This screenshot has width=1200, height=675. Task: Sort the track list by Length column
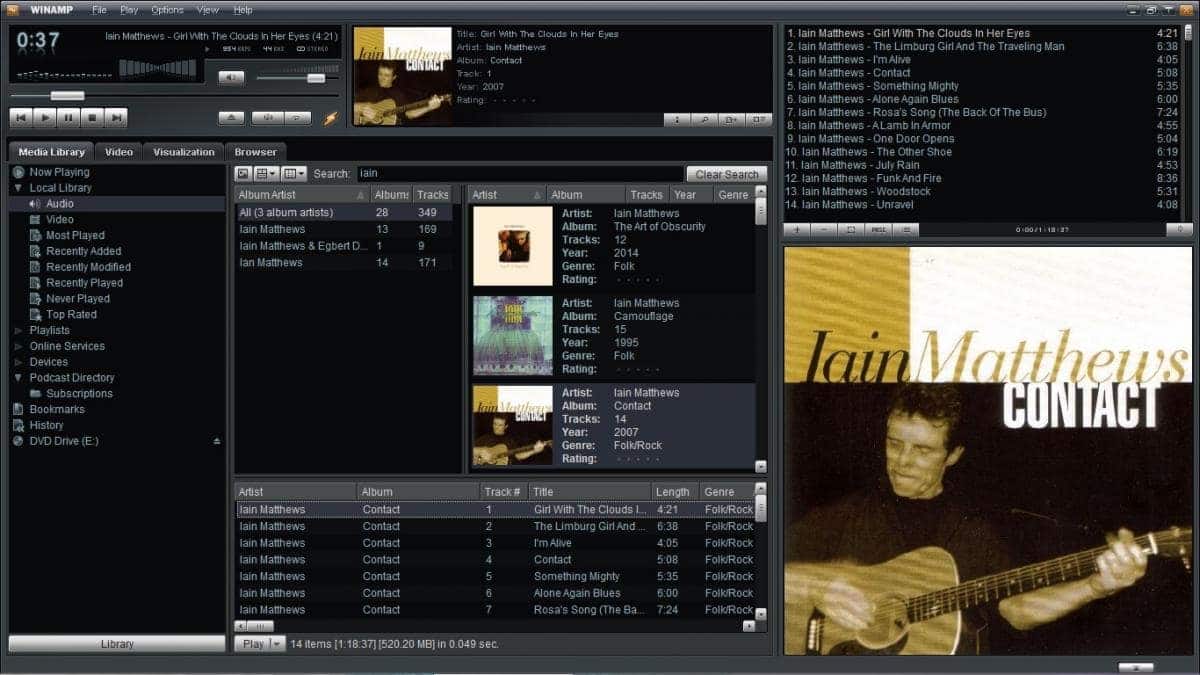pyautogui.click(x=675, y=492)
